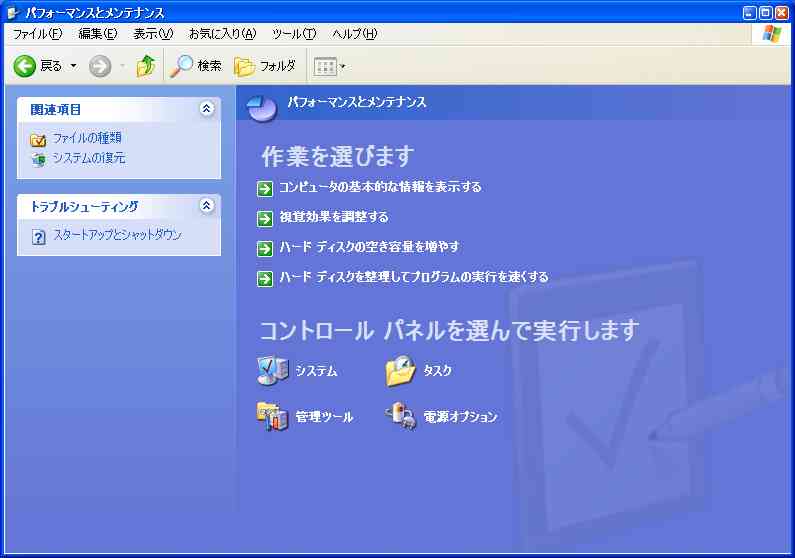Viewport: 795px width, 558px height.
Task: Click the Views grid icon
Action: pos(325,66)
